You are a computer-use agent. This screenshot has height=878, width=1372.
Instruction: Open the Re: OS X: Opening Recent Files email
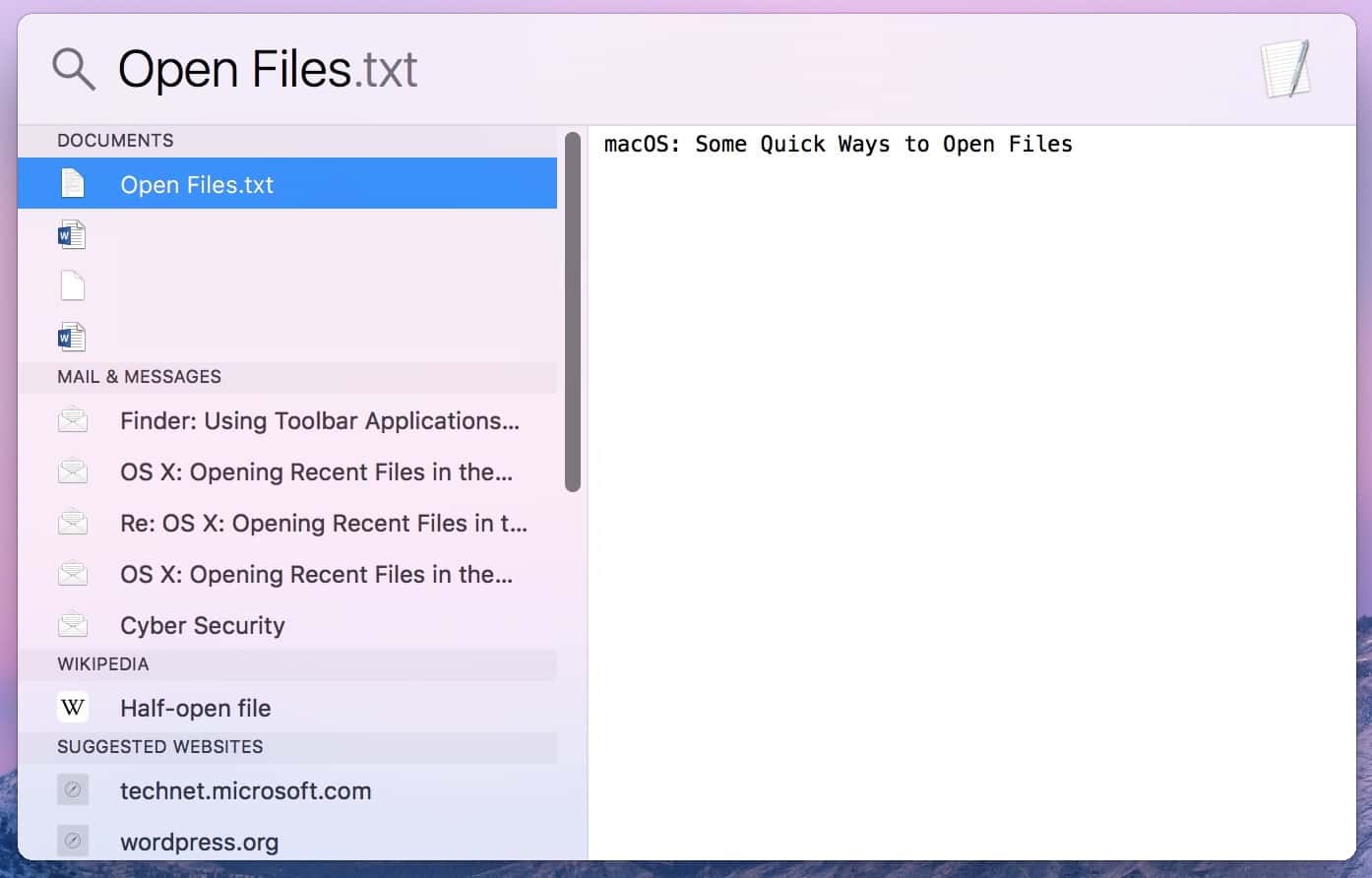pos(323,524)
